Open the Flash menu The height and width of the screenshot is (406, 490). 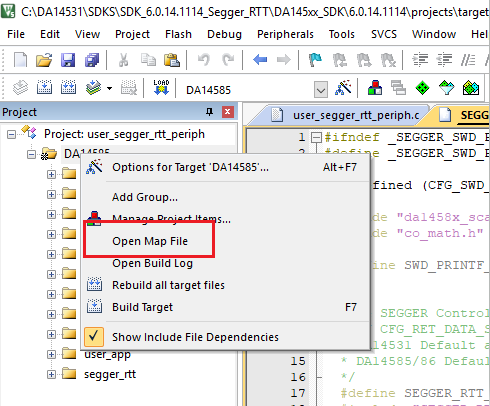[178, 34]
